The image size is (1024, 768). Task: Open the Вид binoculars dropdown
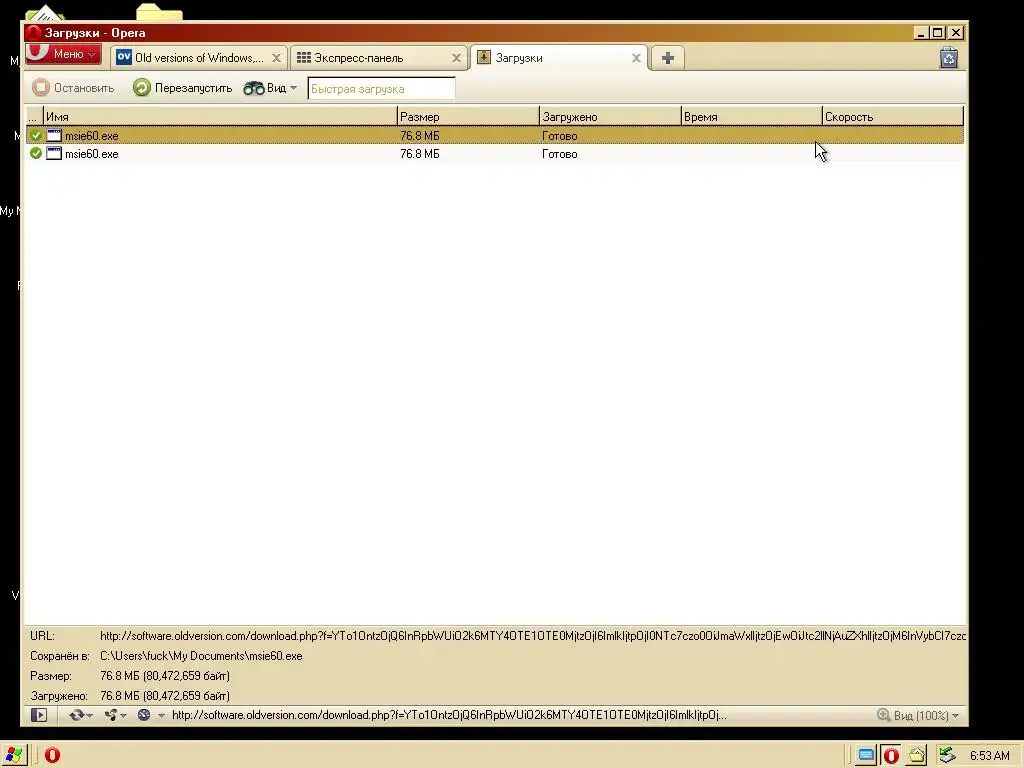click(x=270, y=88)
